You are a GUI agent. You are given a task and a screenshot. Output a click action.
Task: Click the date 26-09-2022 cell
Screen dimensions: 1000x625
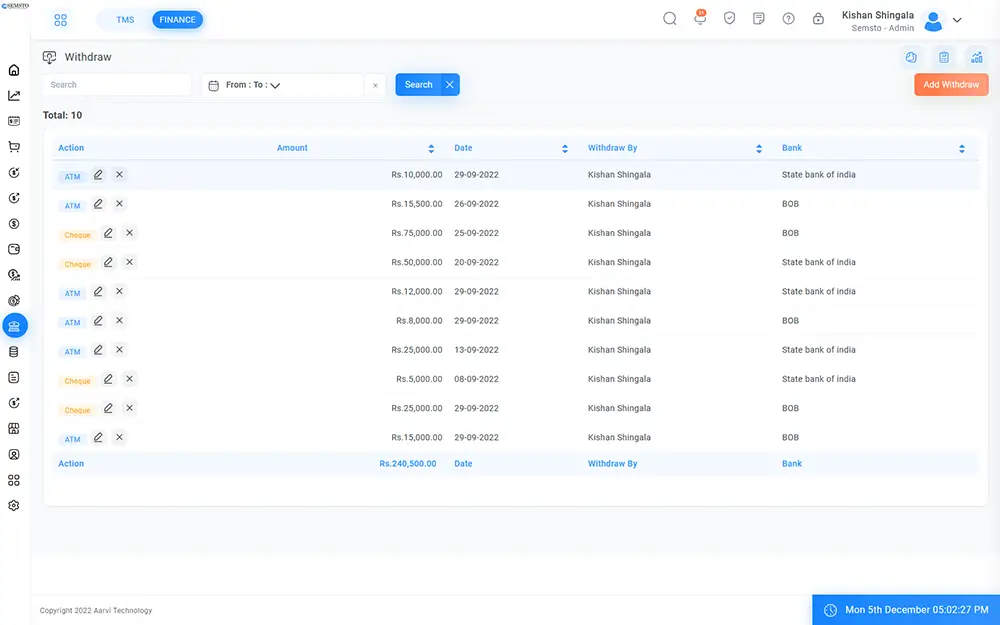pyautogui.click(x=476, y=204)
